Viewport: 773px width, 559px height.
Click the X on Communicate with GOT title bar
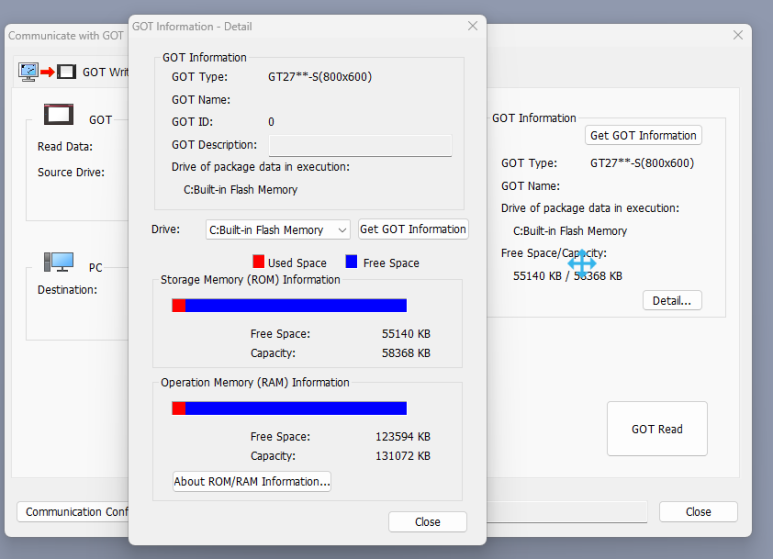738,35
